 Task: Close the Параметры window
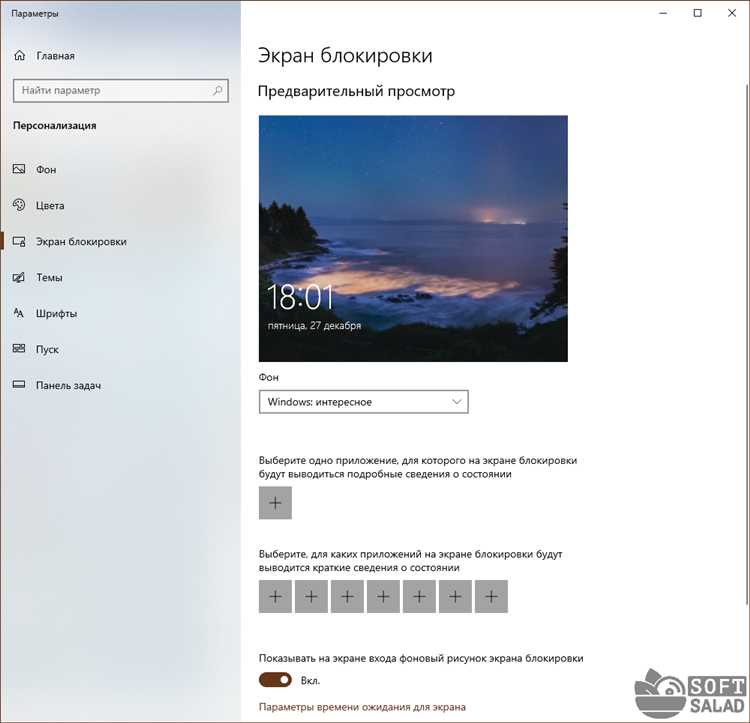click(732, 13)
